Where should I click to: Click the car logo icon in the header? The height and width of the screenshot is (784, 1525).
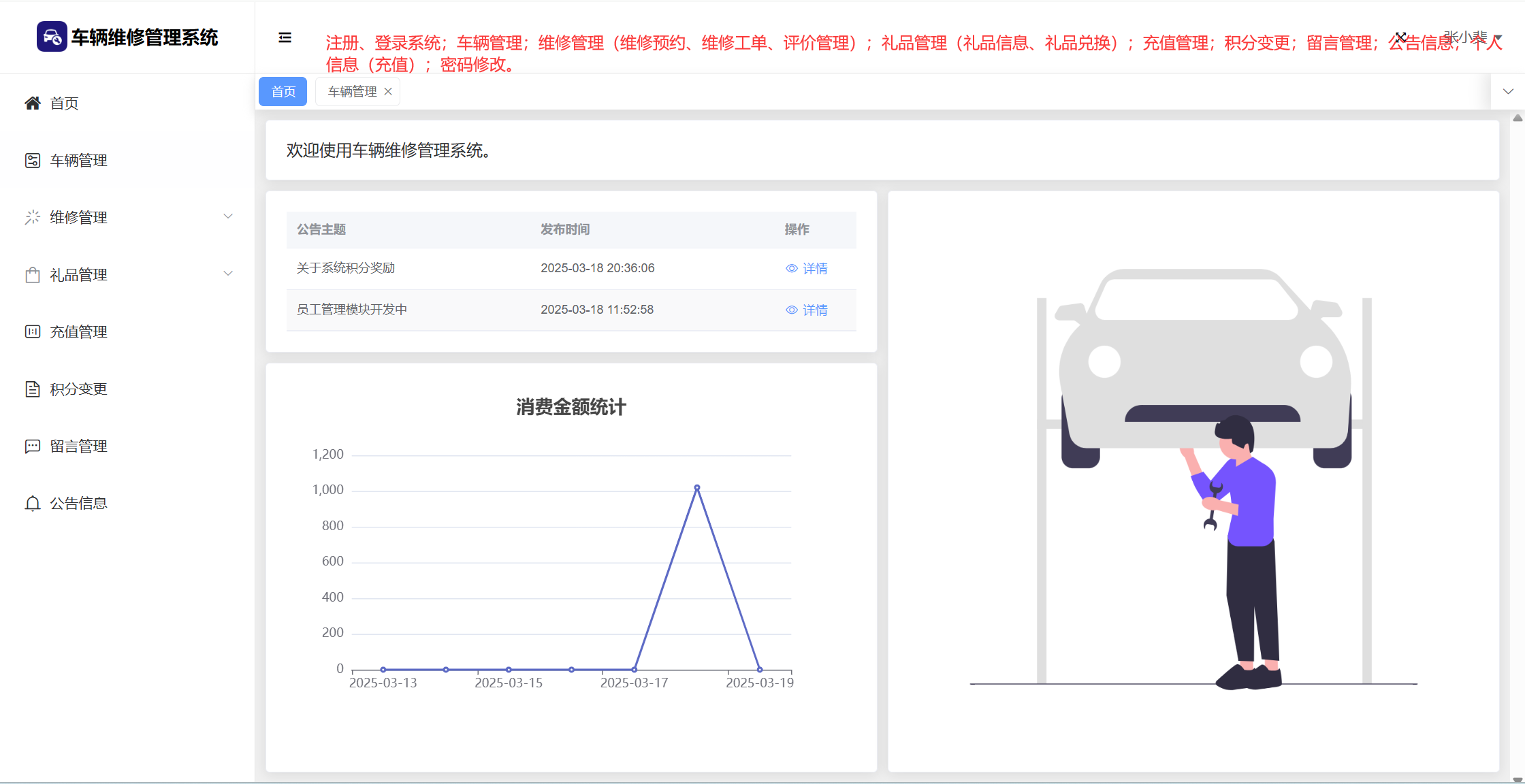tap(52, 37)
